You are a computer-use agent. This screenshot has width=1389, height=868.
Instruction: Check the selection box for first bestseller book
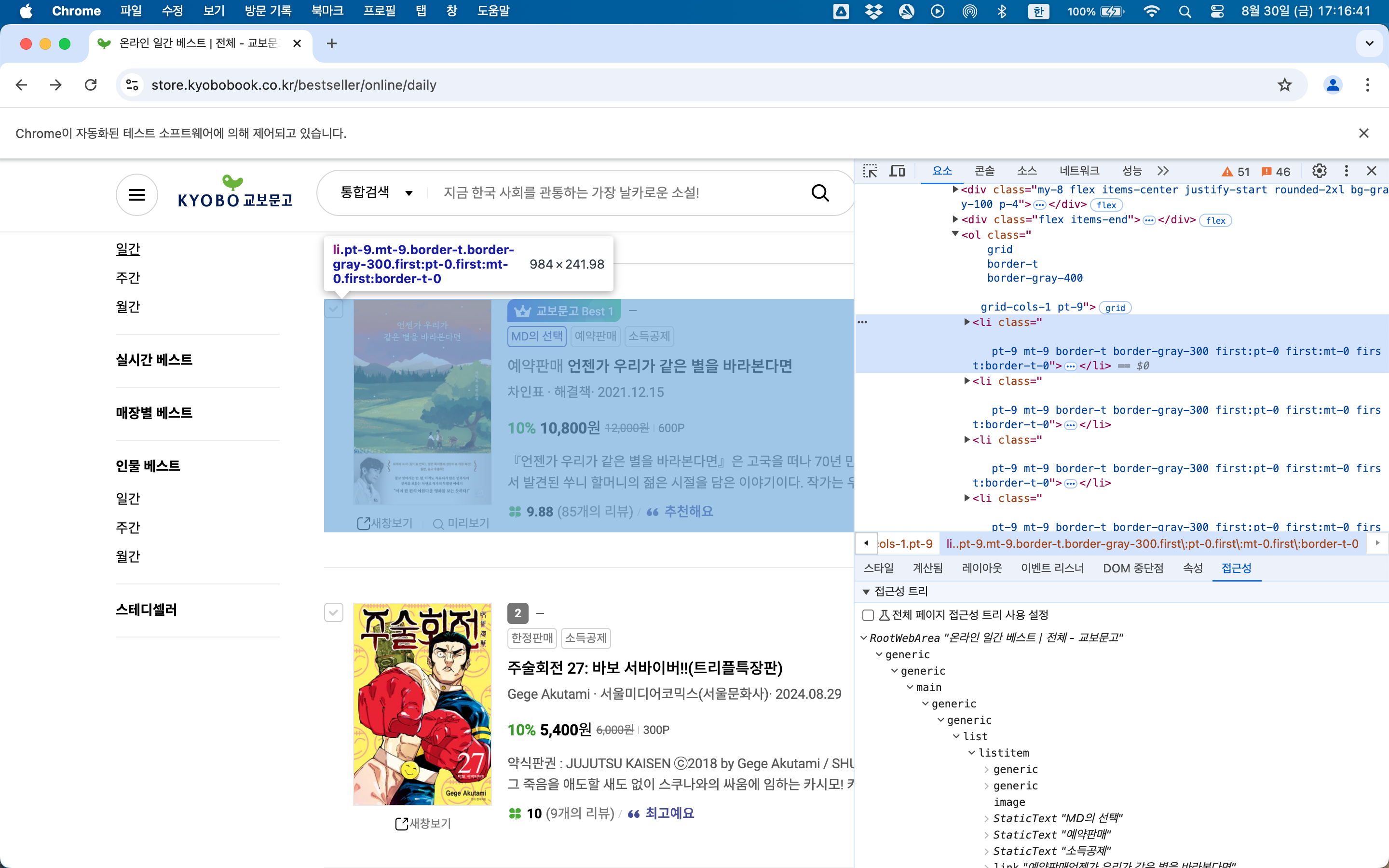[333, 309]
